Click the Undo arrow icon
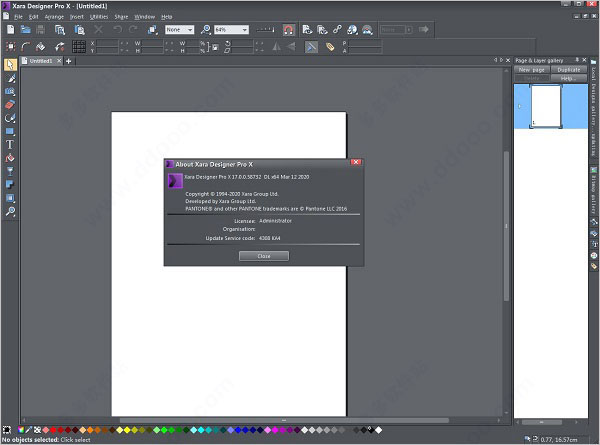This screenshot has width=600, height=445. pos(117,29)
